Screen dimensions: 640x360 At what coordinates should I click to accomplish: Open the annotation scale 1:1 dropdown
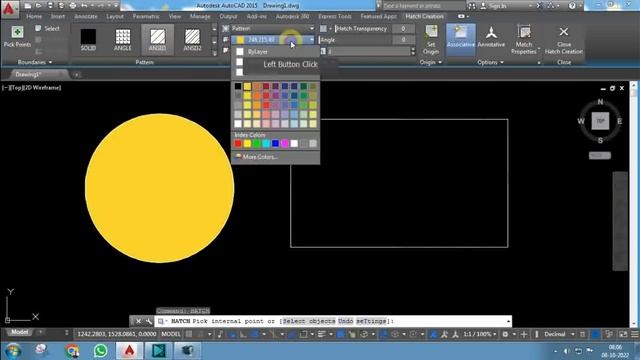pyautogui.click(x=480, y=334)
